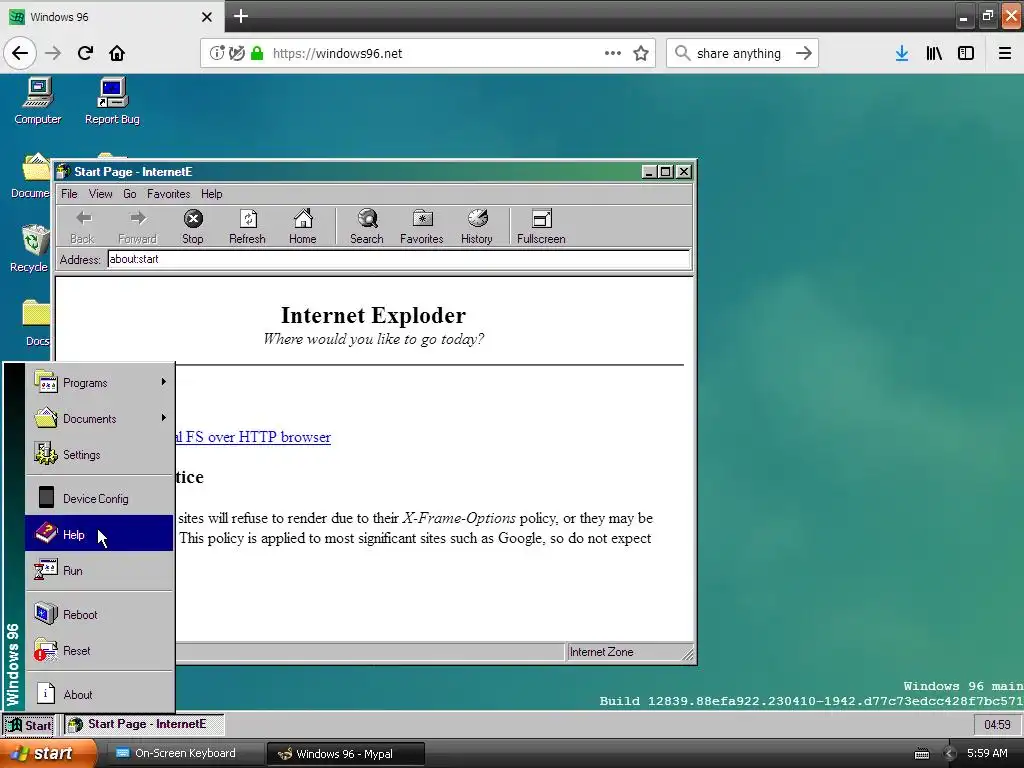Select Windows 96 - Mypal taskbar item
This screenshot has height=768, width=1024.
pyautogui.click(x=346, y=754)
